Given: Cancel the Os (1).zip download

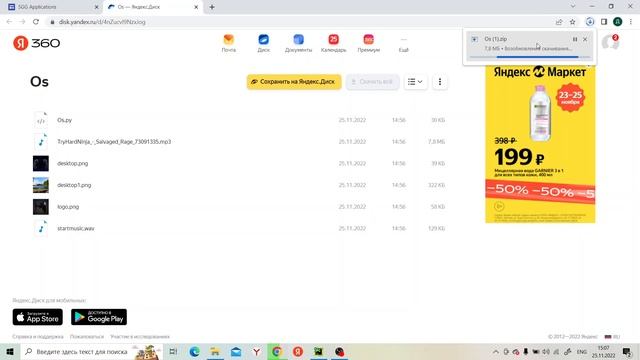Looking at the screenshot, I should (x=585, y=39).
